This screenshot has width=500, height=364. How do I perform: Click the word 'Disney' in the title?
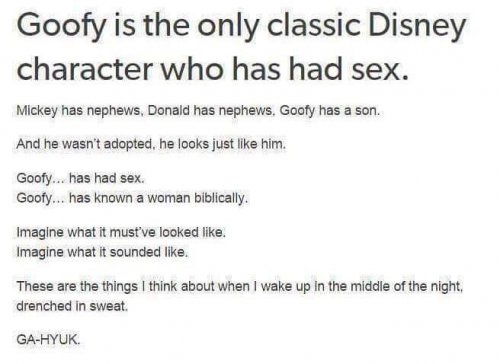[x=417, y=27]
